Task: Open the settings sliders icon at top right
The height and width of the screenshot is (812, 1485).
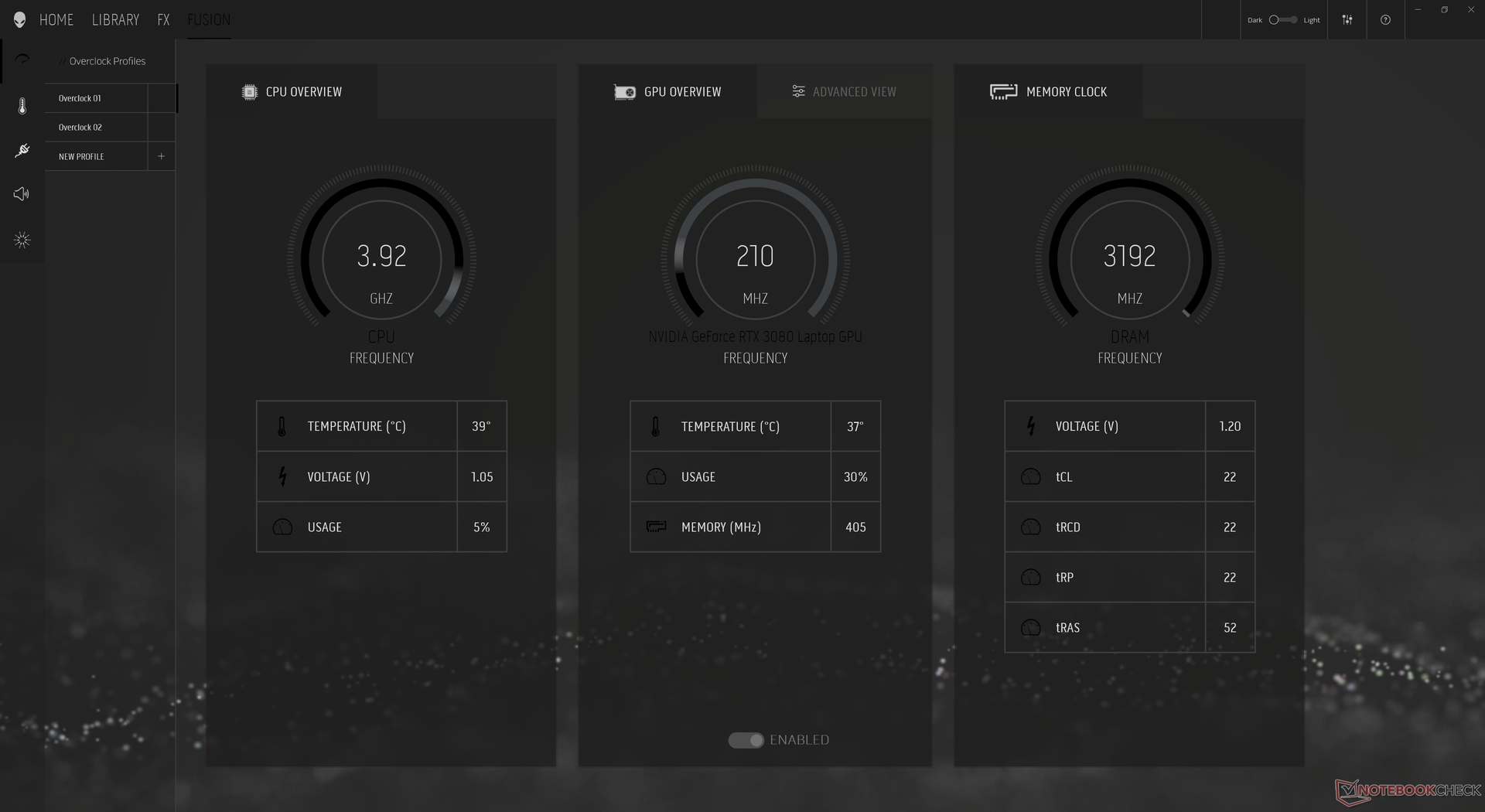Action: point(1347,20)
